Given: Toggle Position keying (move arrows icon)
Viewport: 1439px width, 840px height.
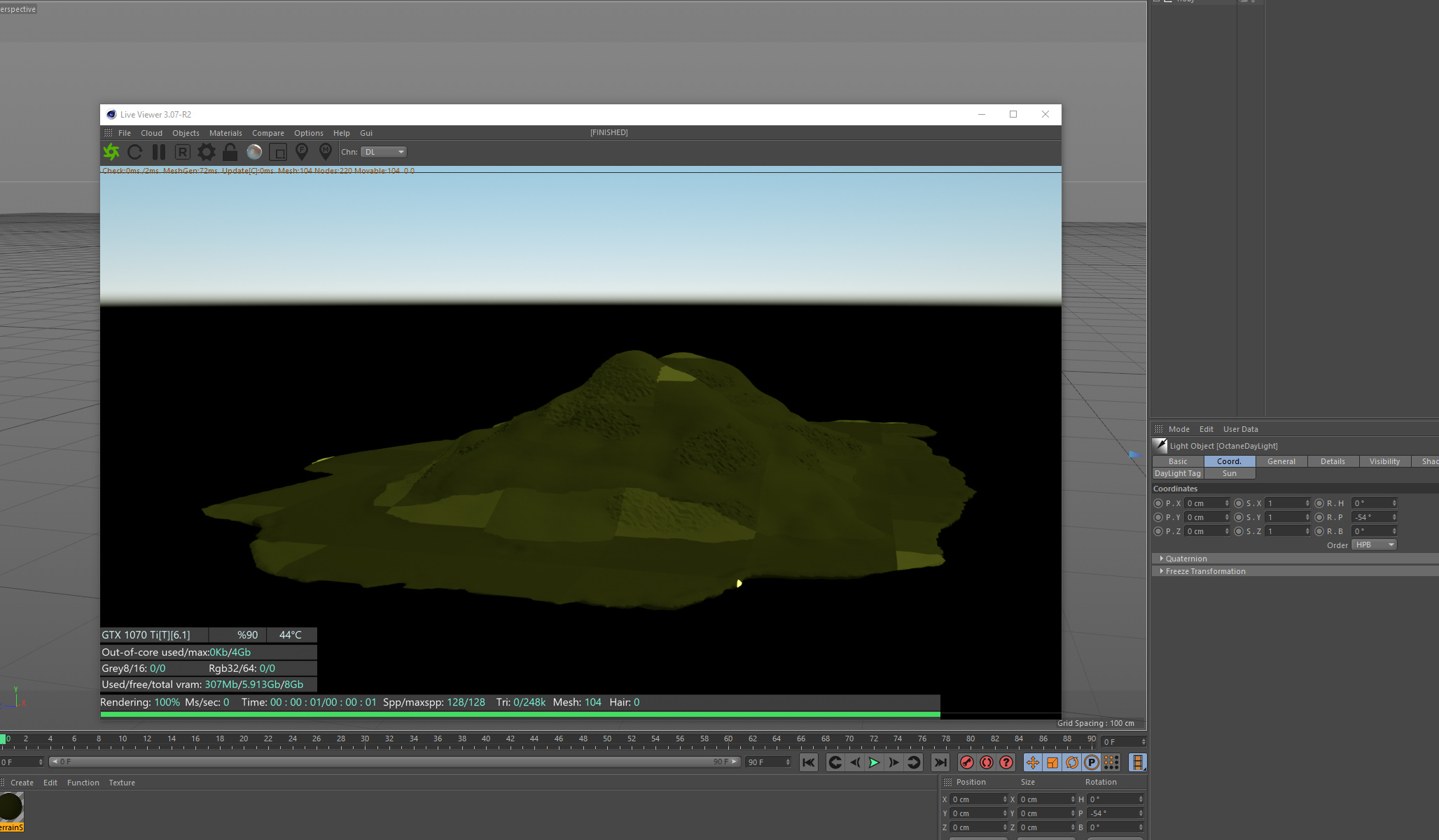Looking at the screenshot, I should [1033, 762].
